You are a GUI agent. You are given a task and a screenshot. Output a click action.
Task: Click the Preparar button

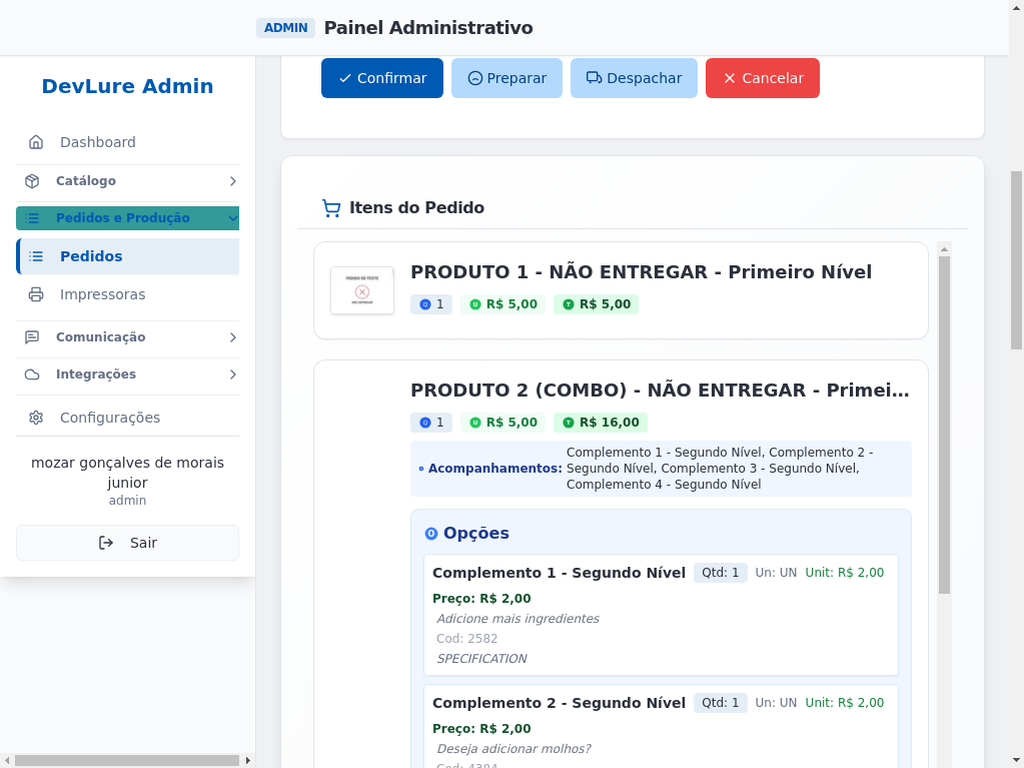tap(506, 78)
